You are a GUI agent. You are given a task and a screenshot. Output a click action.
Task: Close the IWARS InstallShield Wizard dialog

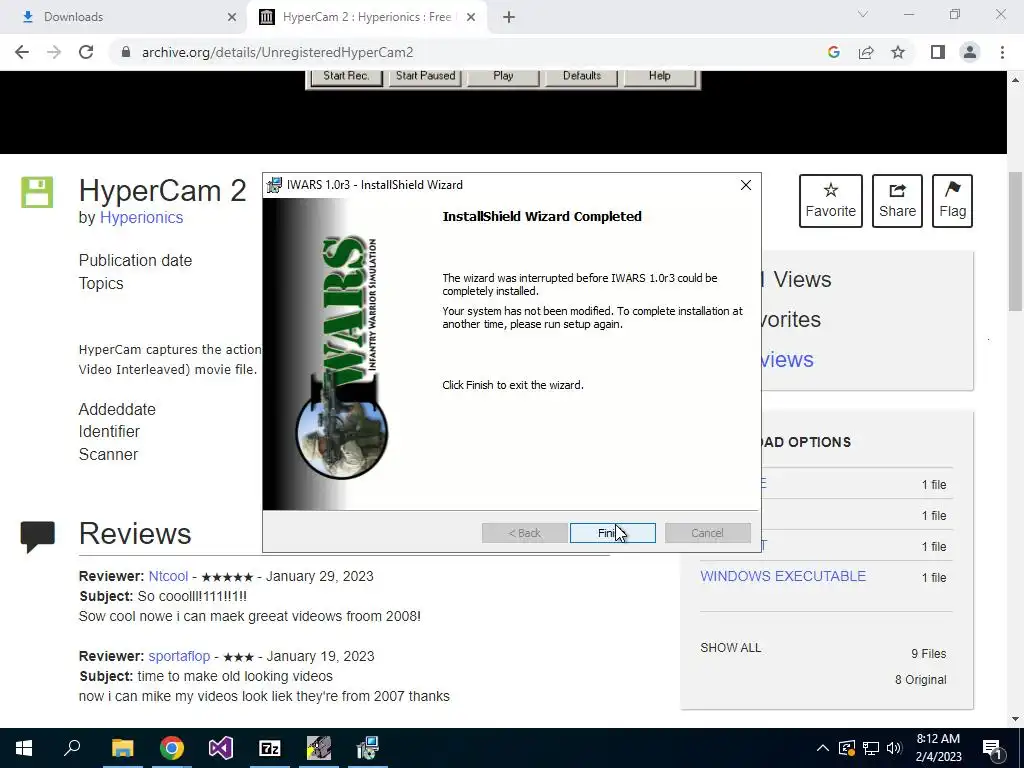746,185
